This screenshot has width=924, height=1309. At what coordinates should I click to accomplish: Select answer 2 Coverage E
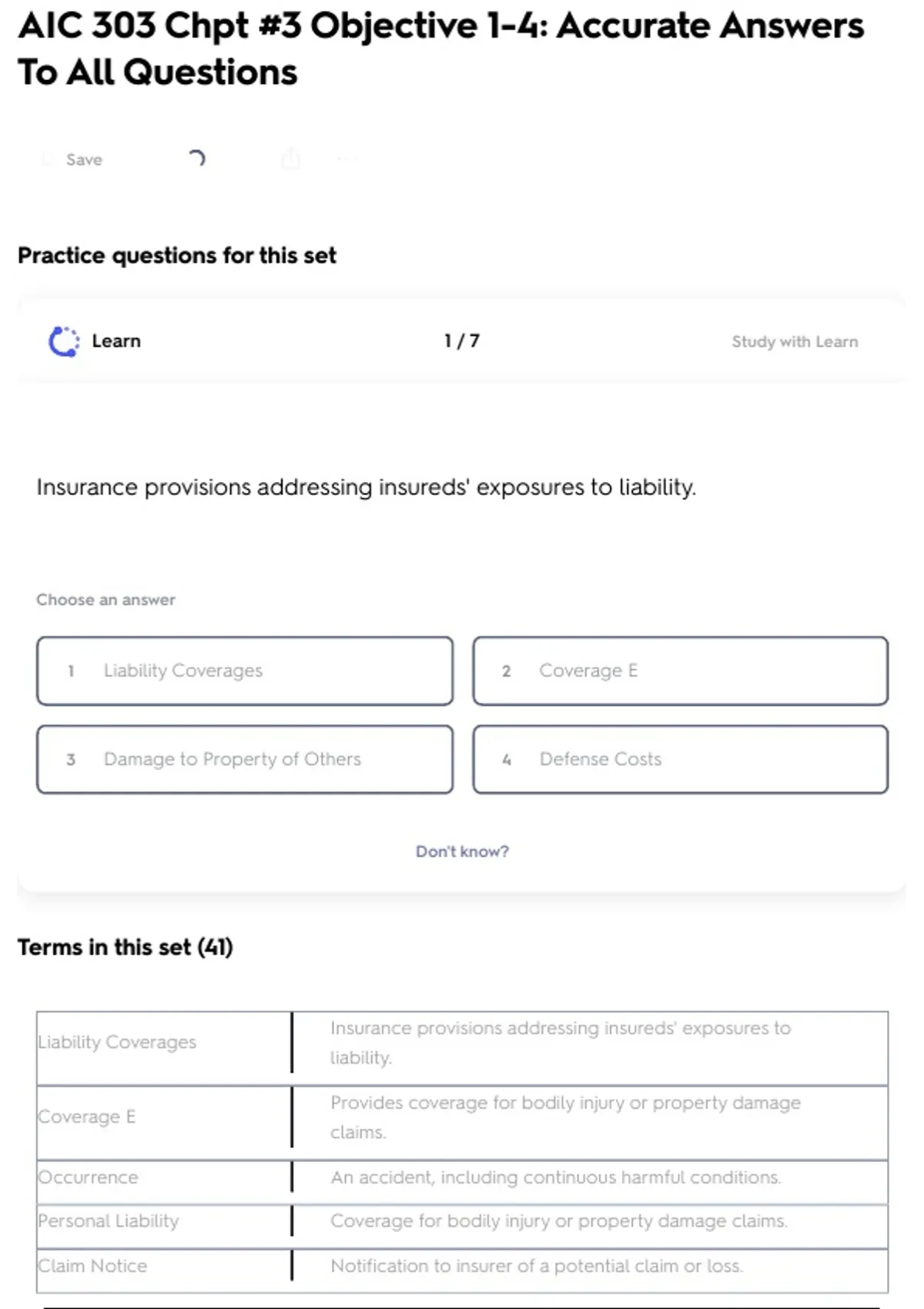(x=680, y=671)
